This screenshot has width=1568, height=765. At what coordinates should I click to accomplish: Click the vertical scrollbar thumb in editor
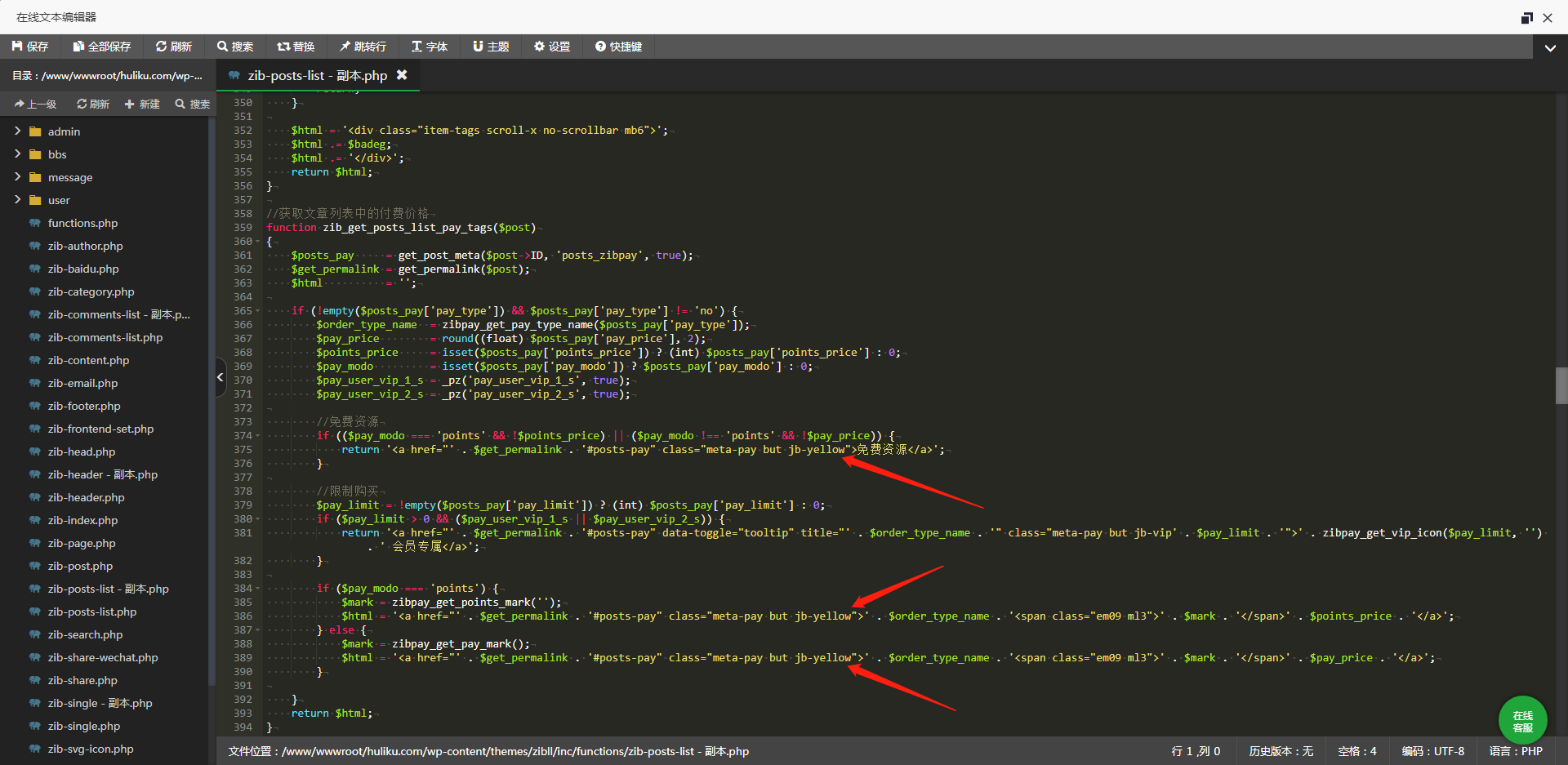[1561, 385]
